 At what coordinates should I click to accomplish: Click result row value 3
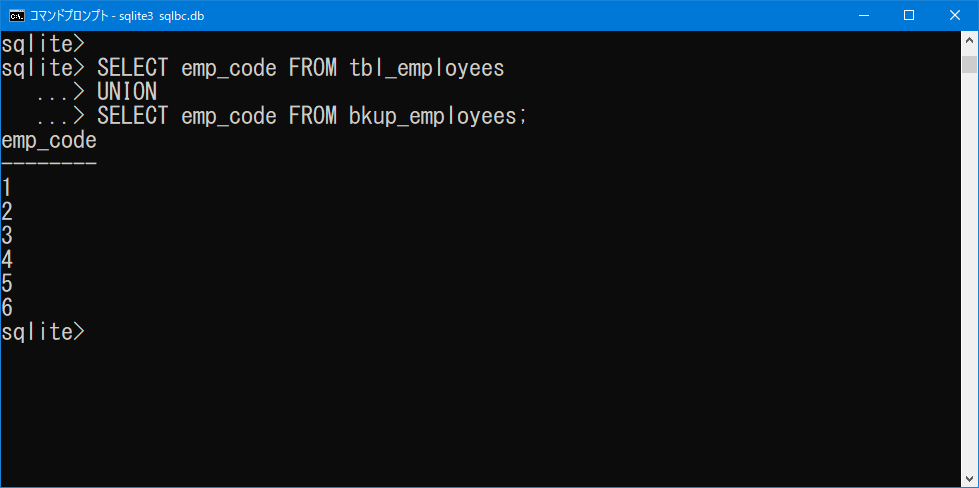click(x=7, y=236)
